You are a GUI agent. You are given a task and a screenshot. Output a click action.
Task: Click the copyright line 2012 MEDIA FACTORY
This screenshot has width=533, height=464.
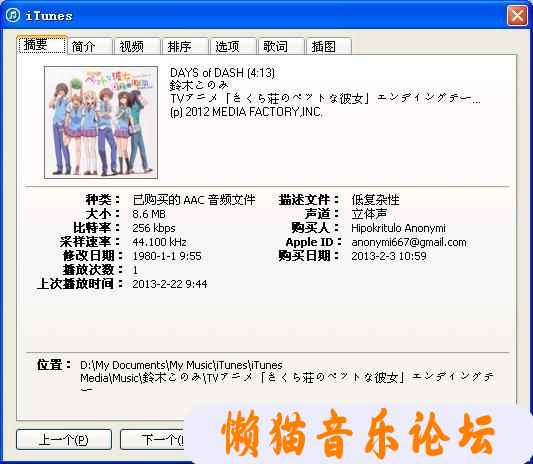pos(246,111)
